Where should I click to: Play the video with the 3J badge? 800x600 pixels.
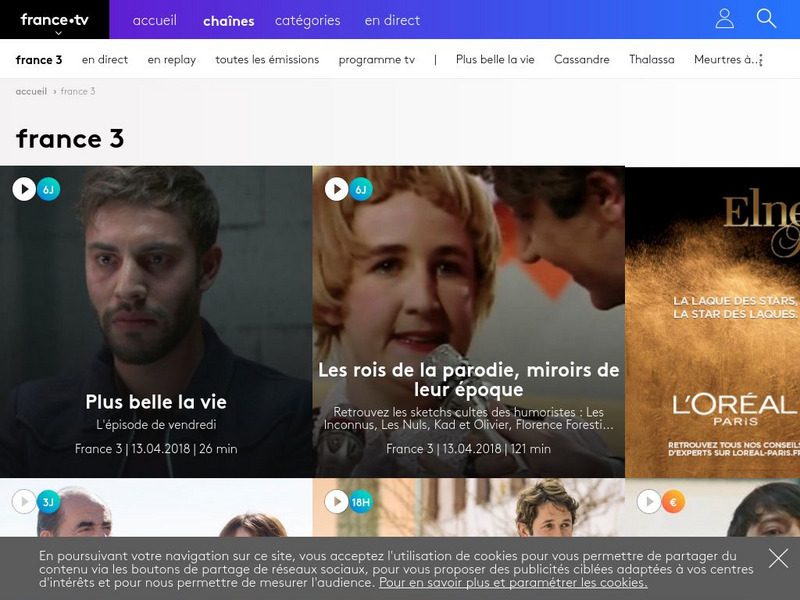pos(24,502)
